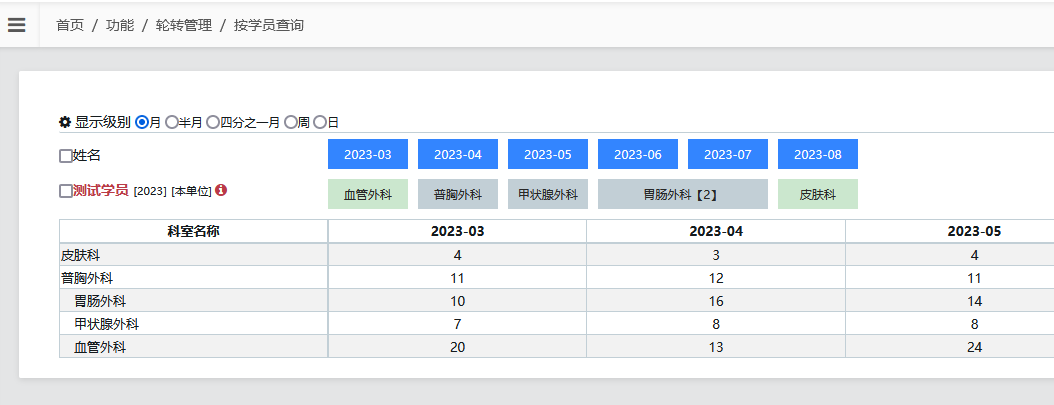Click value 13 in the 血管外科 row
1054x405 pixels.
(716, 347)
